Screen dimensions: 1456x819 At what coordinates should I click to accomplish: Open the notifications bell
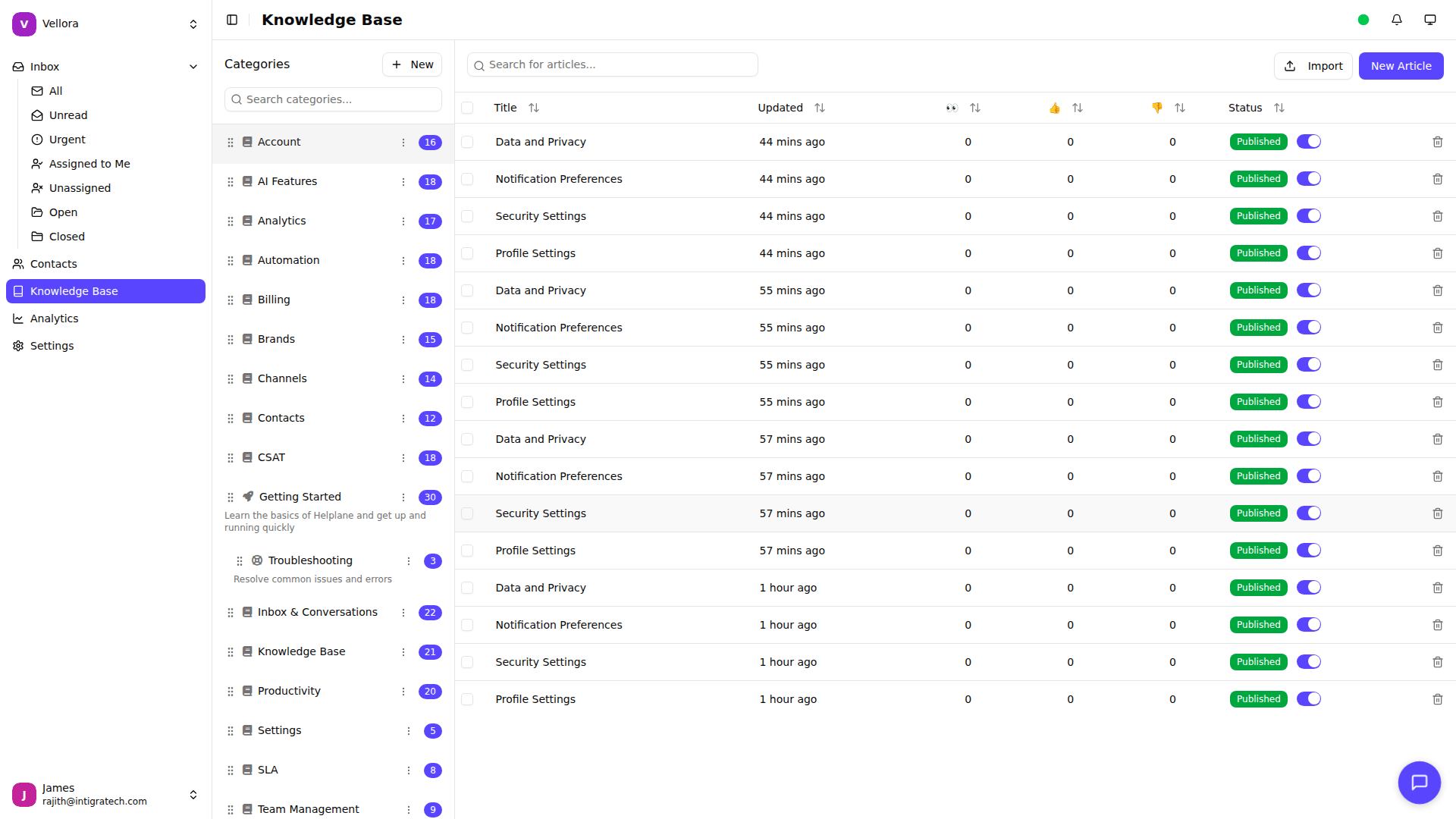(x=1397, y=20)
